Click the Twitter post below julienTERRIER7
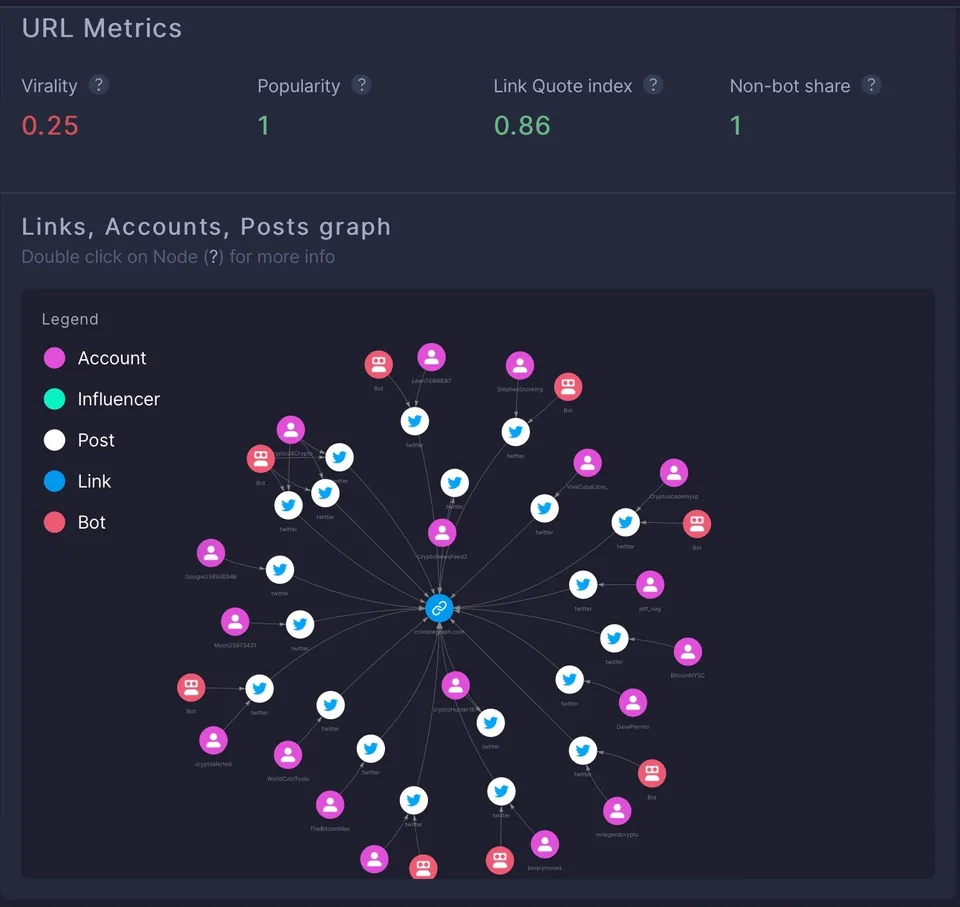 [414, 421]
